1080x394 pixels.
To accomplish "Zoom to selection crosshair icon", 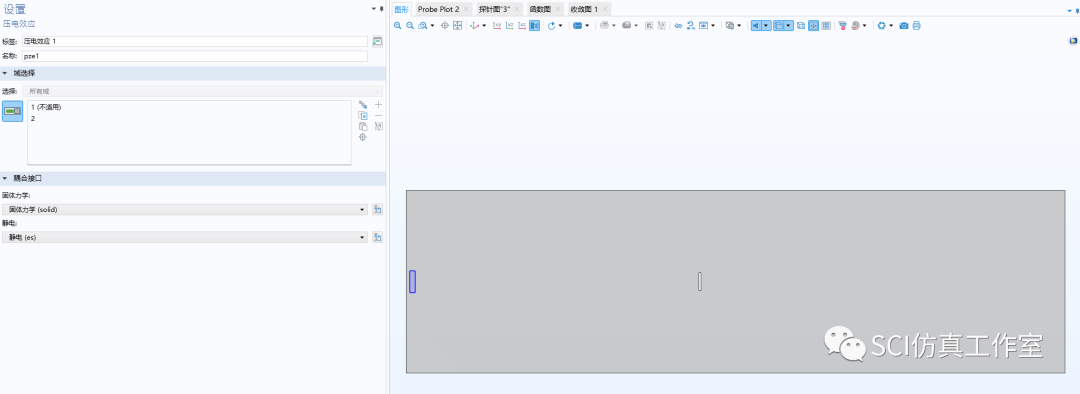I will (x=445, y=25).
